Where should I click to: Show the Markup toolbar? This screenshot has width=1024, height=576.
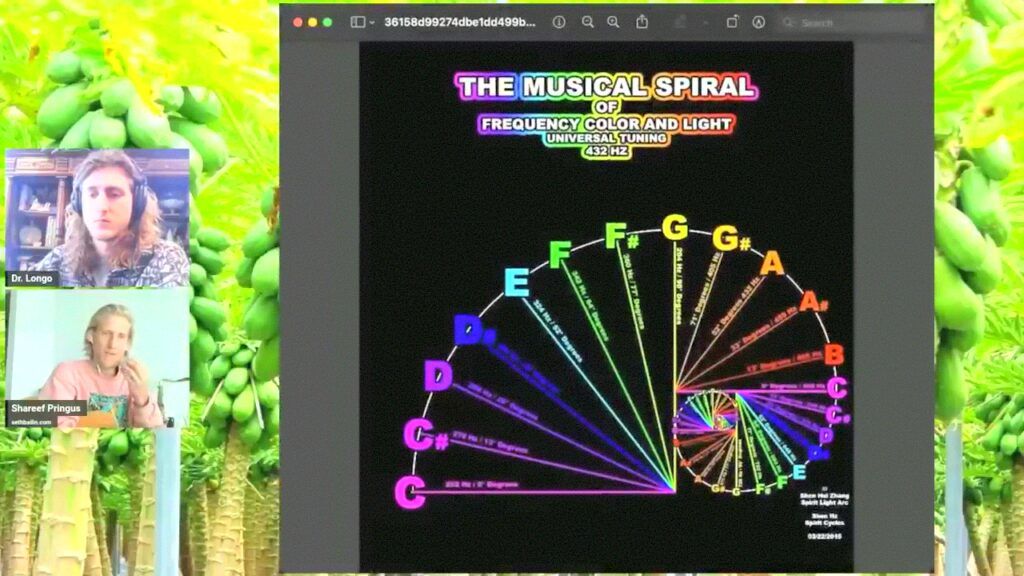[758, 22]
